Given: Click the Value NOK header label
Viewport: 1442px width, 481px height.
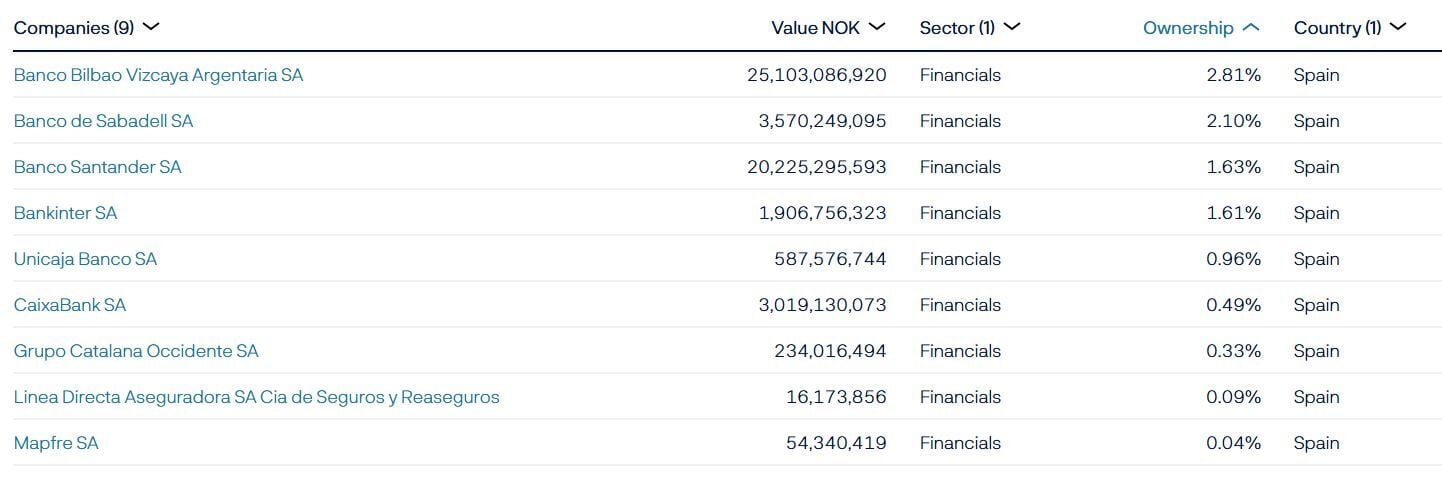Looking at the screenshot, I should tap(815, 28).
